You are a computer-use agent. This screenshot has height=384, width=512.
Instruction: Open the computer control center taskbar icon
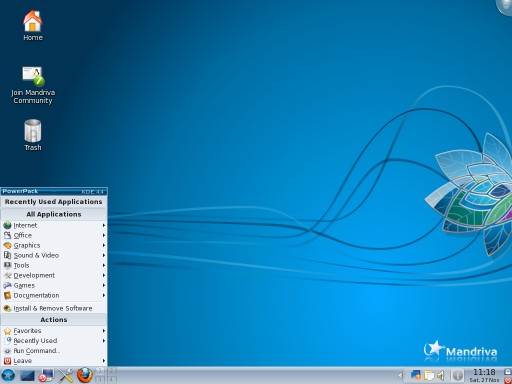(x=47, y=375)
